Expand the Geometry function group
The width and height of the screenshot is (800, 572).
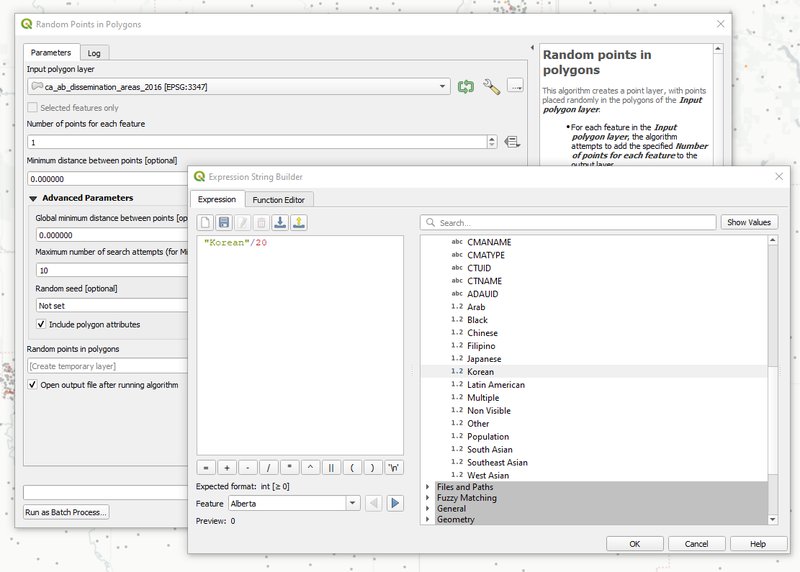tap(428, 519)
